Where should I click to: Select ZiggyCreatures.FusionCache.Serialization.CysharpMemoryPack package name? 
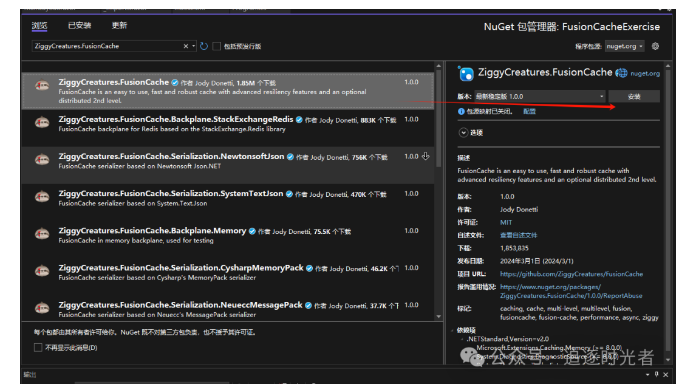click(181, 268)
